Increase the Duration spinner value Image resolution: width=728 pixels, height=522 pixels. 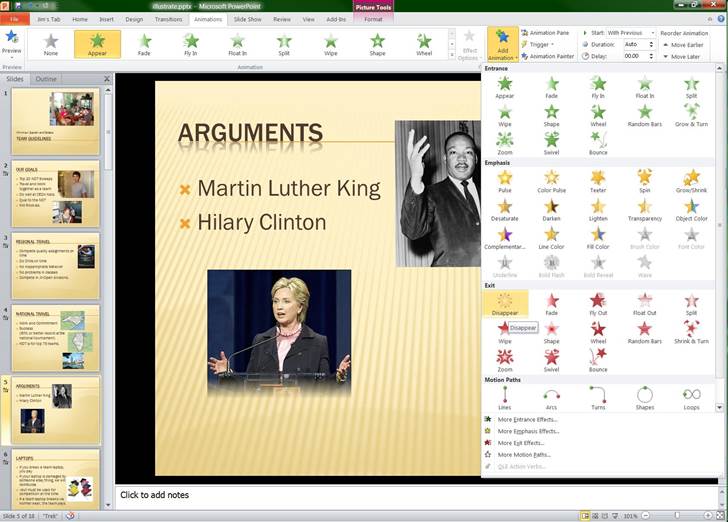point(651,42)
